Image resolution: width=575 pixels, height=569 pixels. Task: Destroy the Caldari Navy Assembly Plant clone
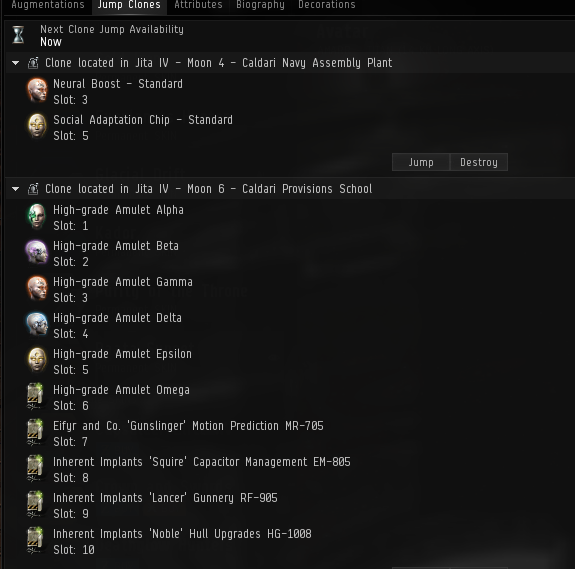[479, 162]
